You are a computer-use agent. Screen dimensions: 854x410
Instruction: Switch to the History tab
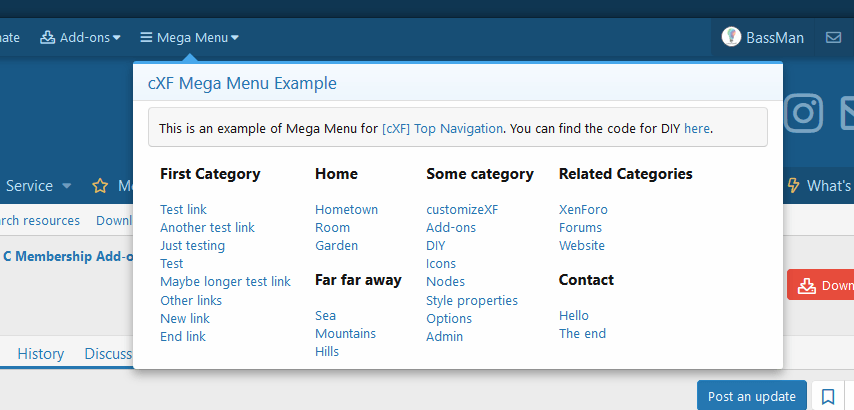tap(40, 353)
